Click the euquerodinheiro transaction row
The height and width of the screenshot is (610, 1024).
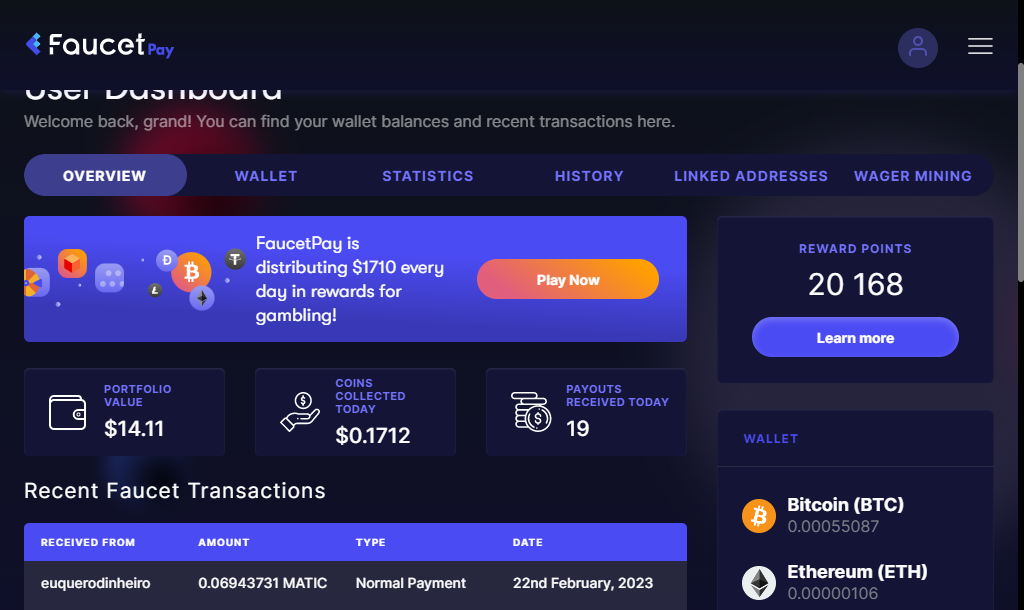tap(355, 583)
